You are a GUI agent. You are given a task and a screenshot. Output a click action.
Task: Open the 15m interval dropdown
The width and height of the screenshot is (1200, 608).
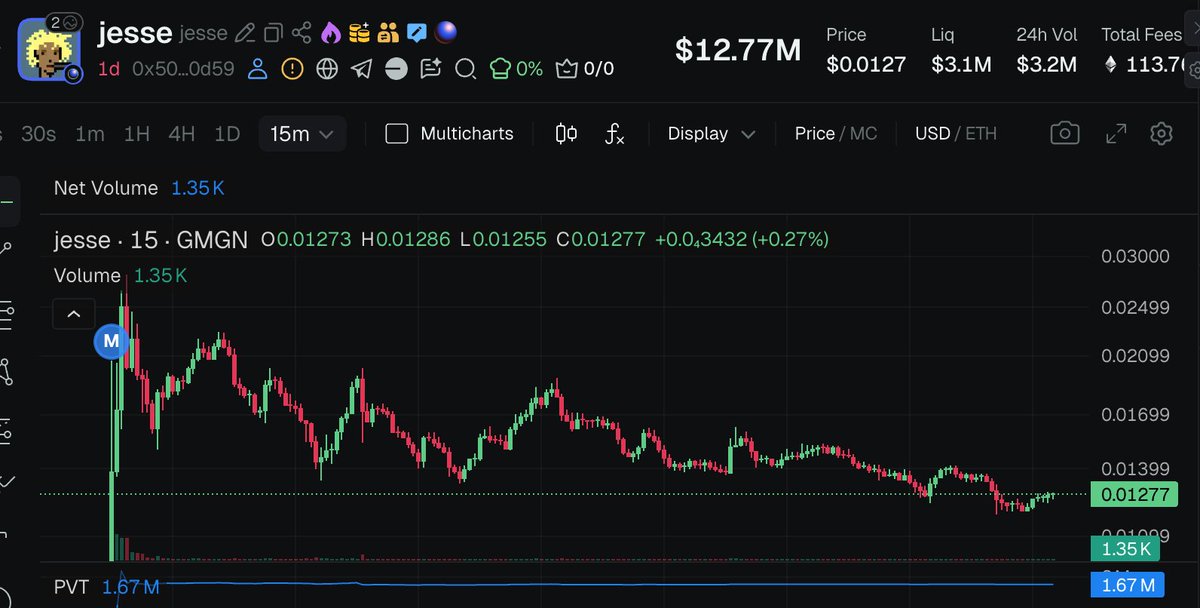tap(302, 133)
